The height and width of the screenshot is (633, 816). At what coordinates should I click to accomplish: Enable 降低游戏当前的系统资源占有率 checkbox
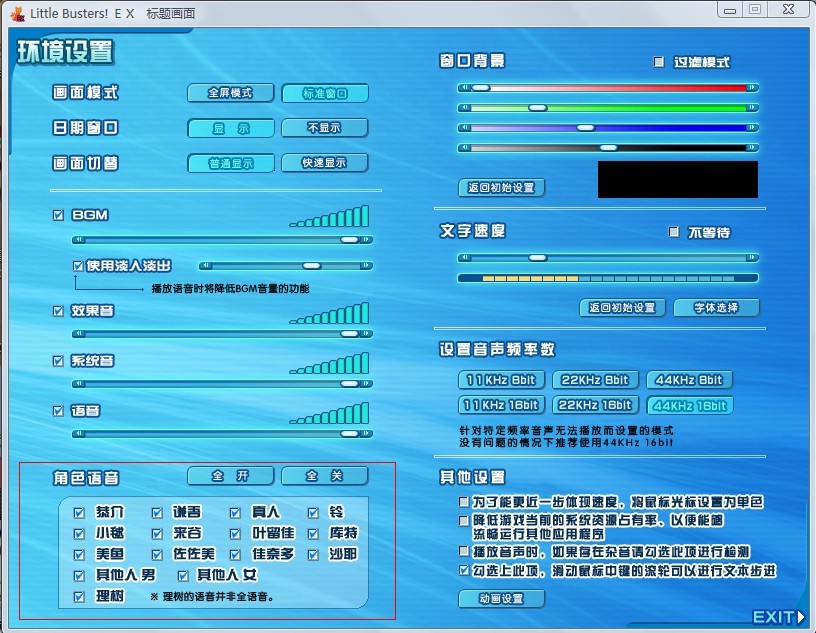(464, 520)
